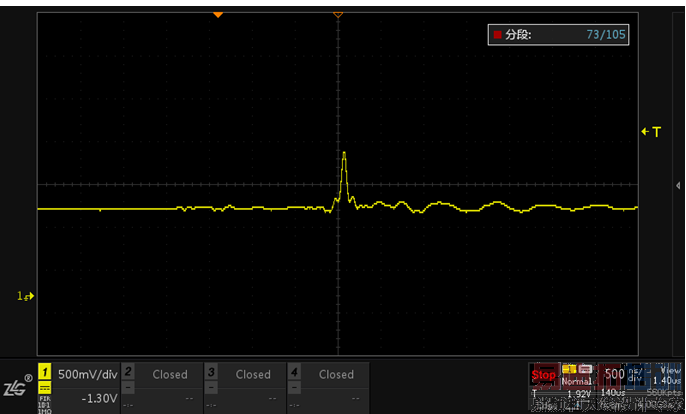Image resolution: width=686 pixels, height=414 pixels.
Task: Expand the collapsed right side panel arrow
Action: [x=678, y=186]
